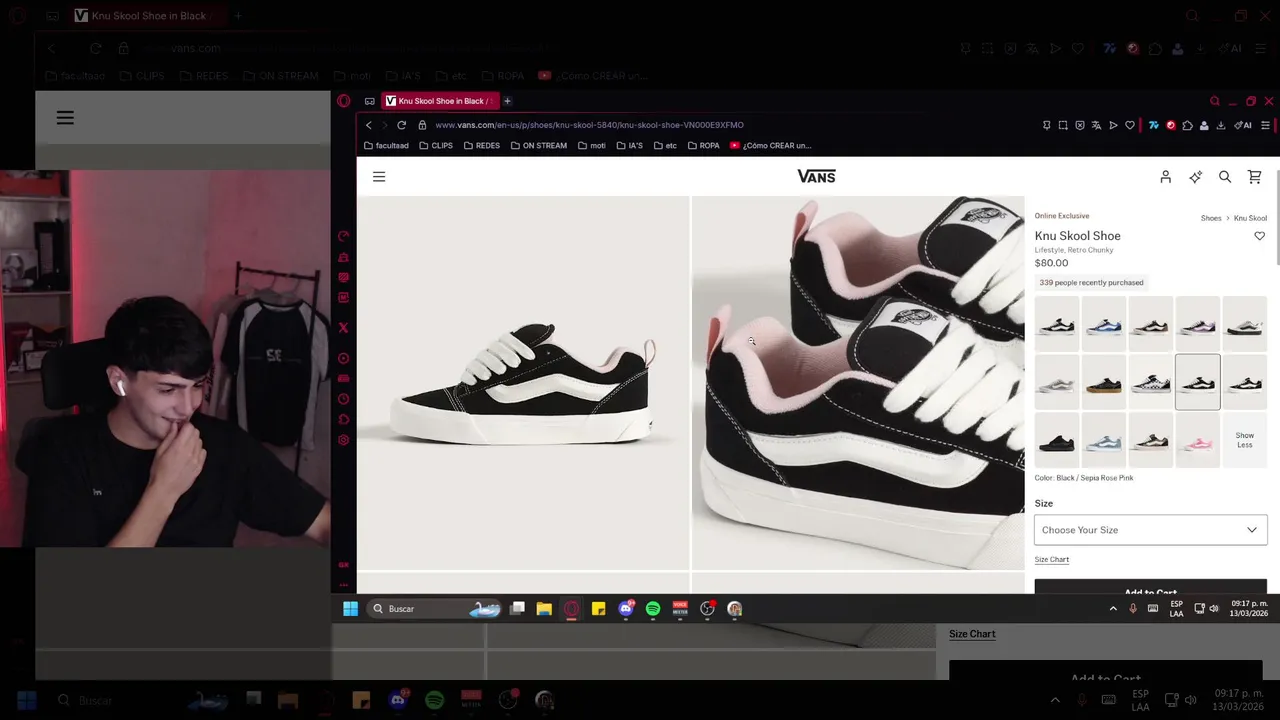The height and width of the screenshot is (720, 1280).
Task: Open the 7TV extension icon
Action: coord(1153,125)
